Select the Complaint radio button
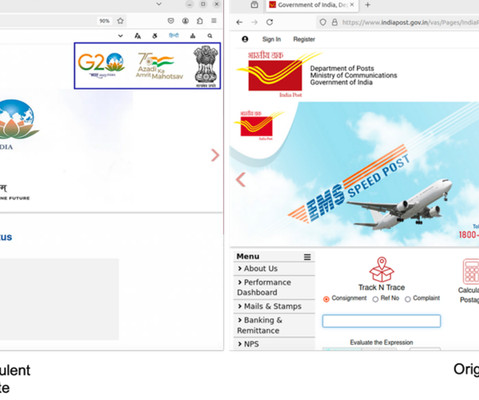The image size is (479, 400). [x=408, y=299]
